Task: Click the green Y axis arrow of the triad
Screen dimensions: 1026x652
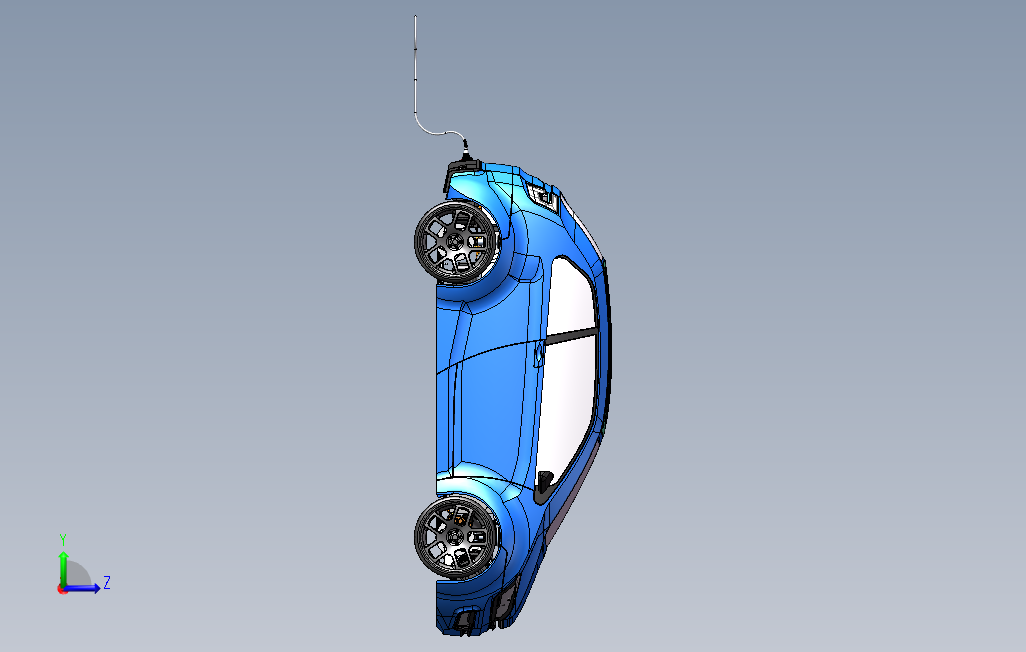Action: pos(63,568)
